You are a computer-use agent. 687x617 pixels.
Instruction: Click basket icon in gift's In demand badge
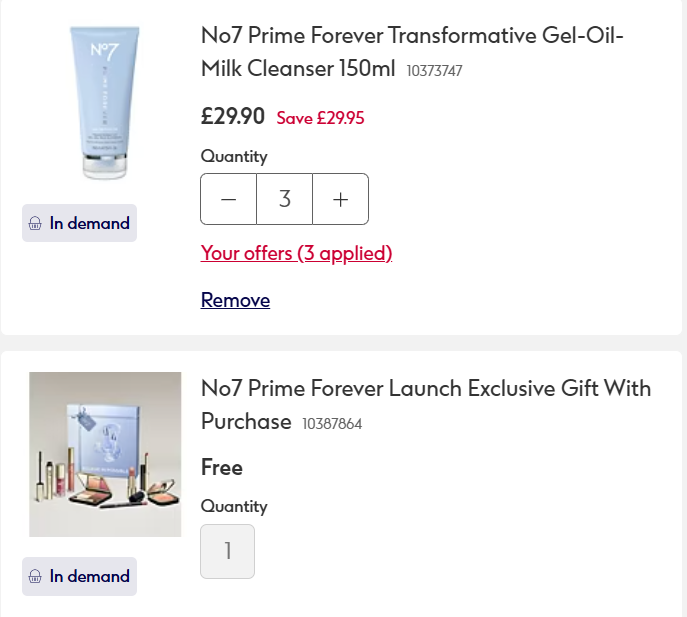[36, 577]
